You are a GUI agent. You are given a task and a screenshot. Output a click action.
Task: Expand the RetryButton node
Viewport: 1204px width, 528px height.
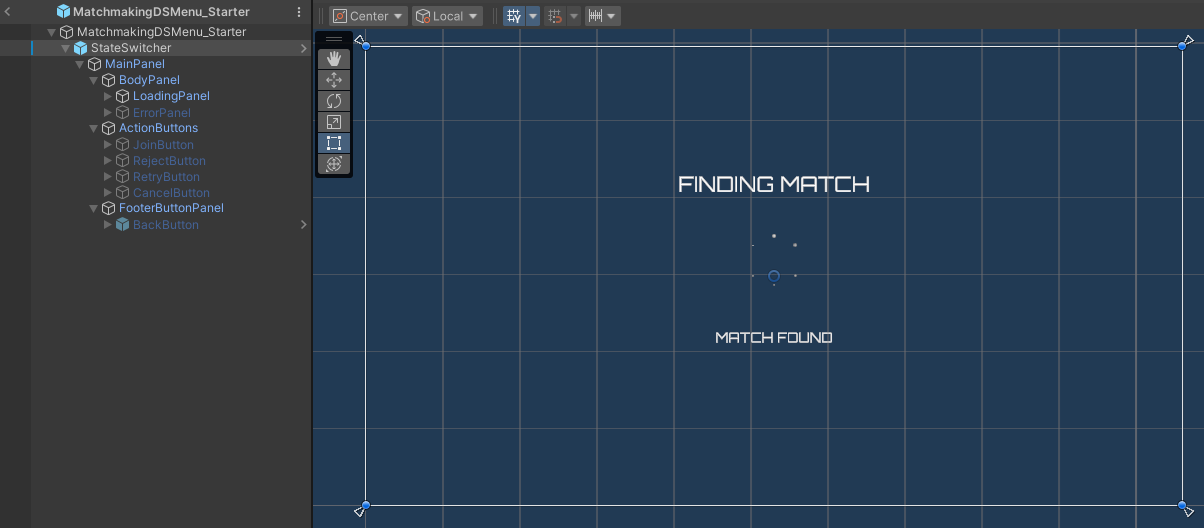108,176
